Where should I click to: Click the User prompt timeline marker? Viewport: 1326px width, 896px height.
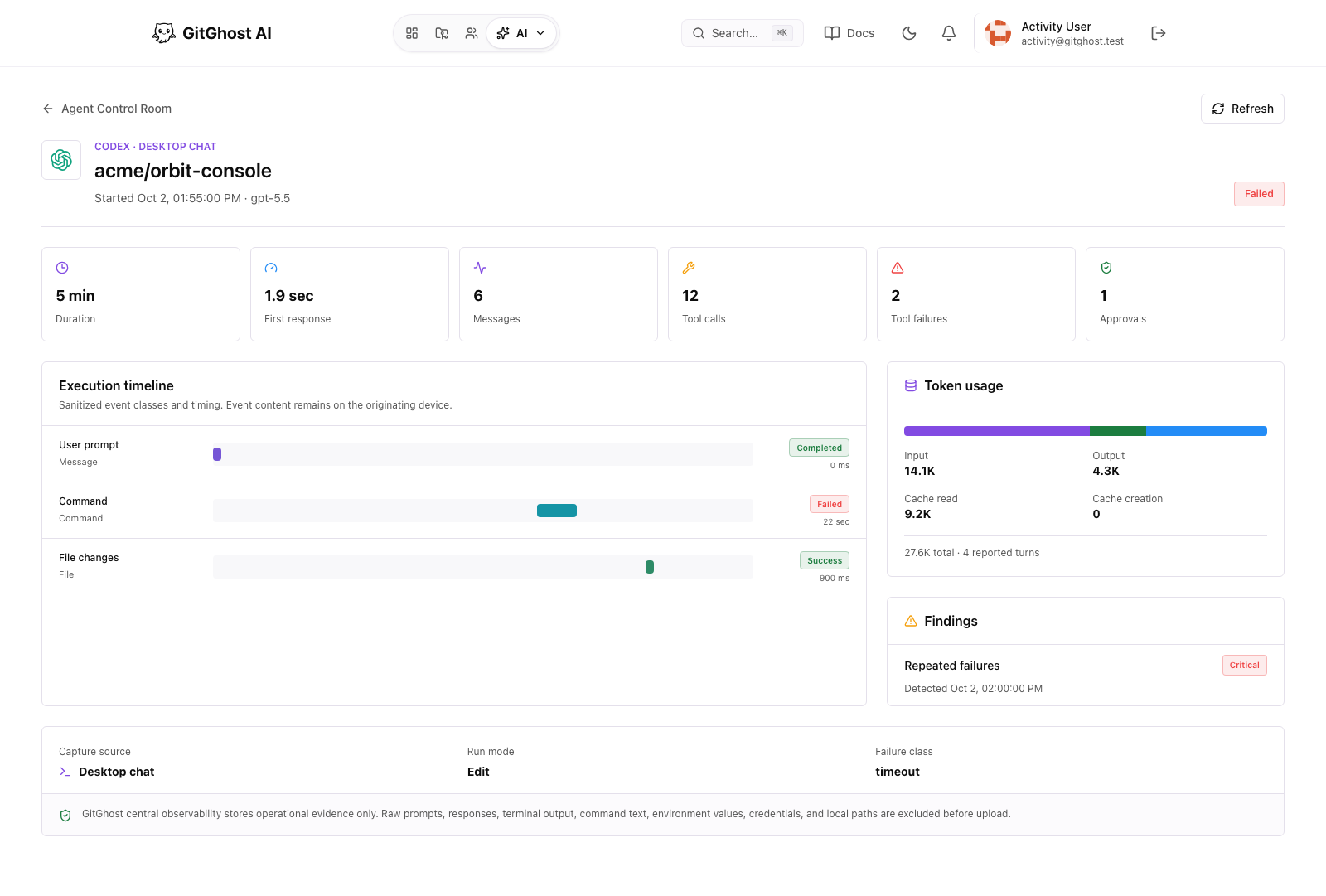click(217, 454)
